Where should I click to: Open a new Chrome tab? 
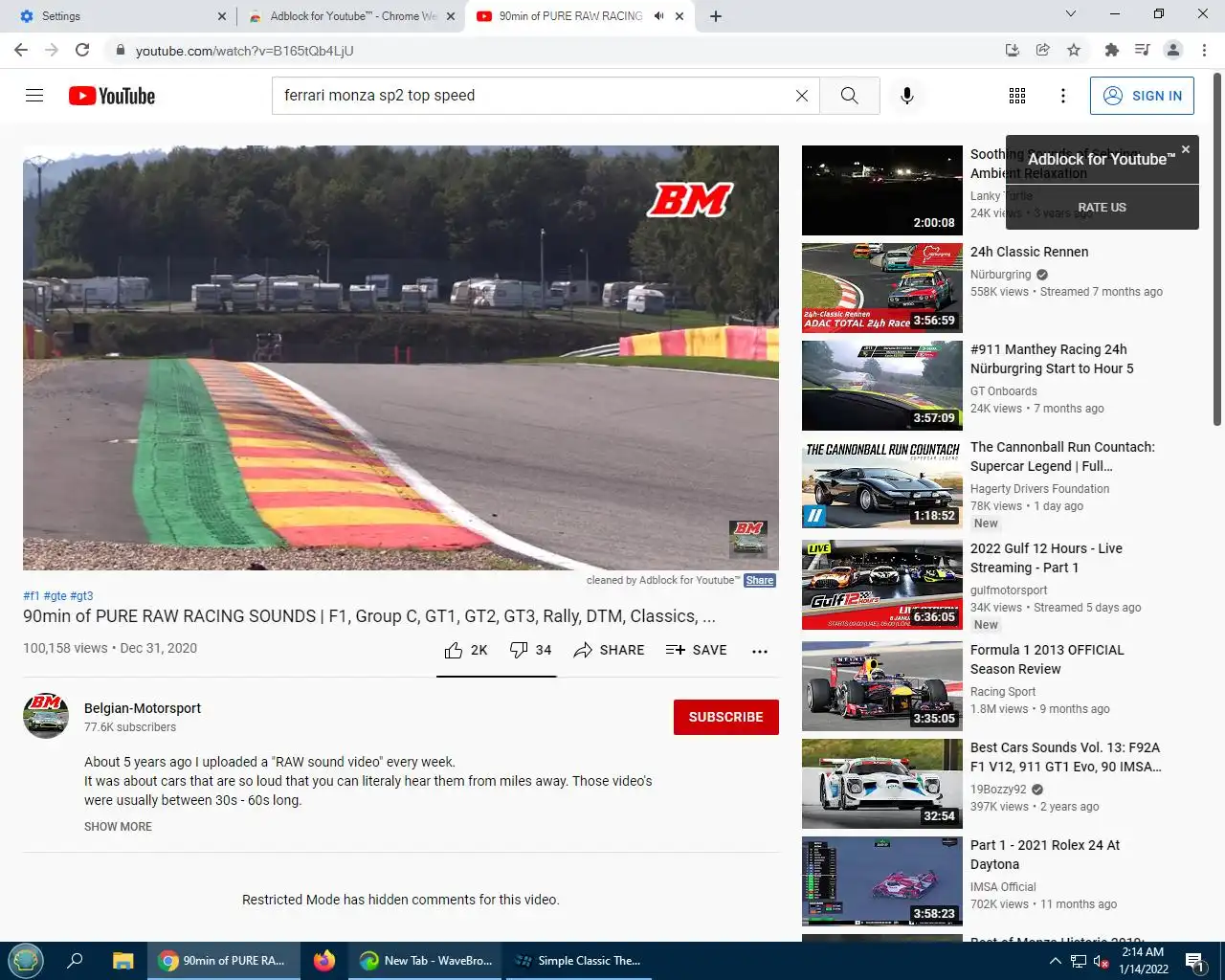point(716,16)
